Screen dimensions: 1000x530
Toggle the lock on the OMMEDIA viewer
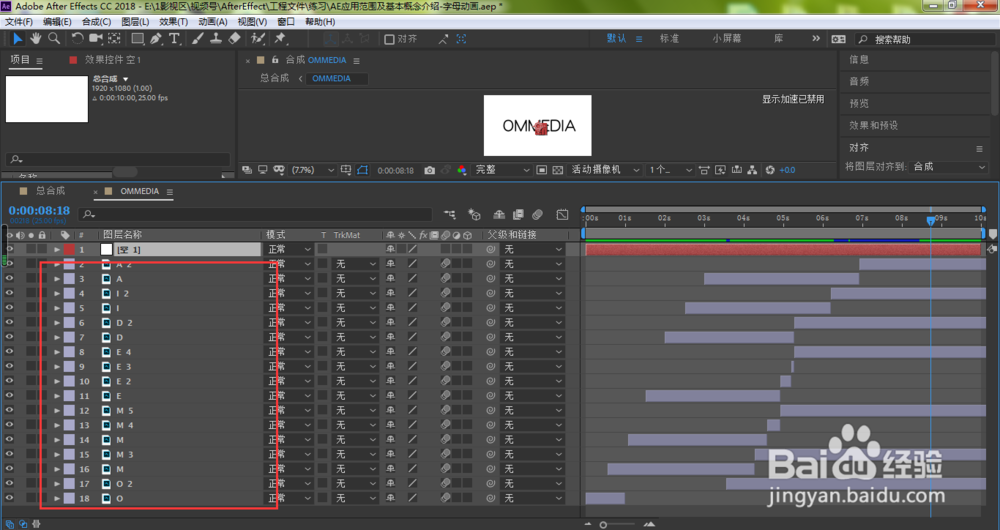(x=275, y=60)
